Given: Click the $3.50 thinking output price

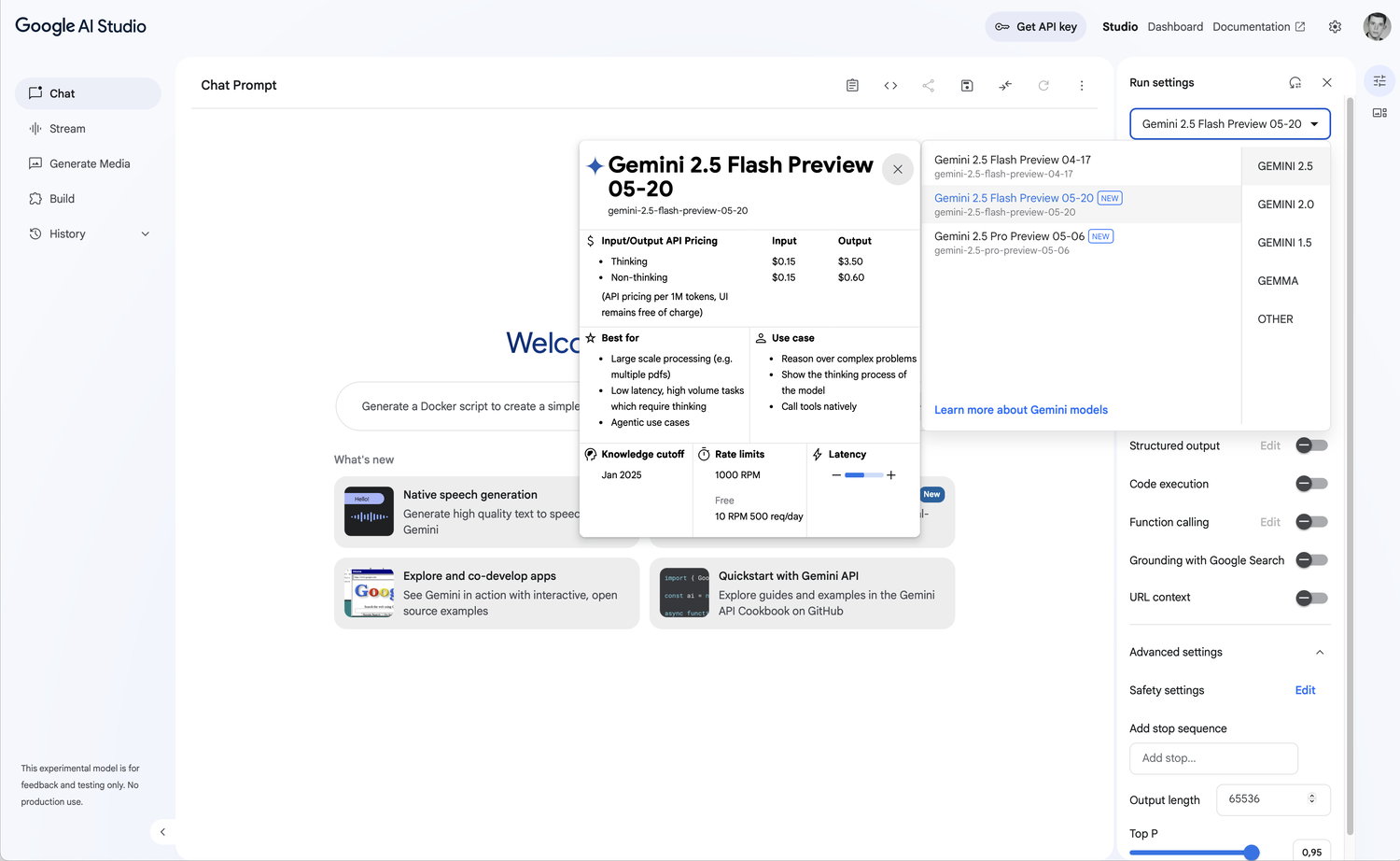Looking at the screenshot, I should [x=850, y=261].
